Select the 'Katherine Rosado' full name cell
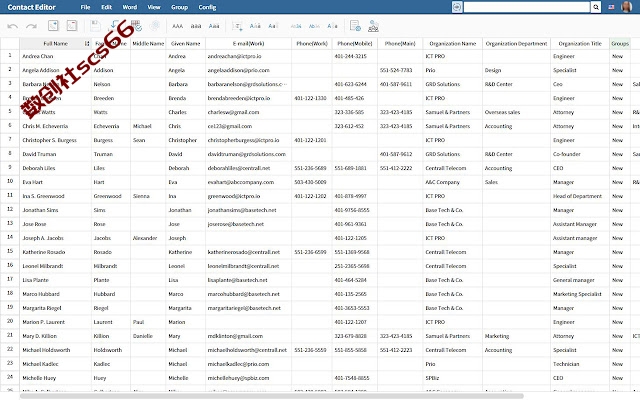 [56, 252]
